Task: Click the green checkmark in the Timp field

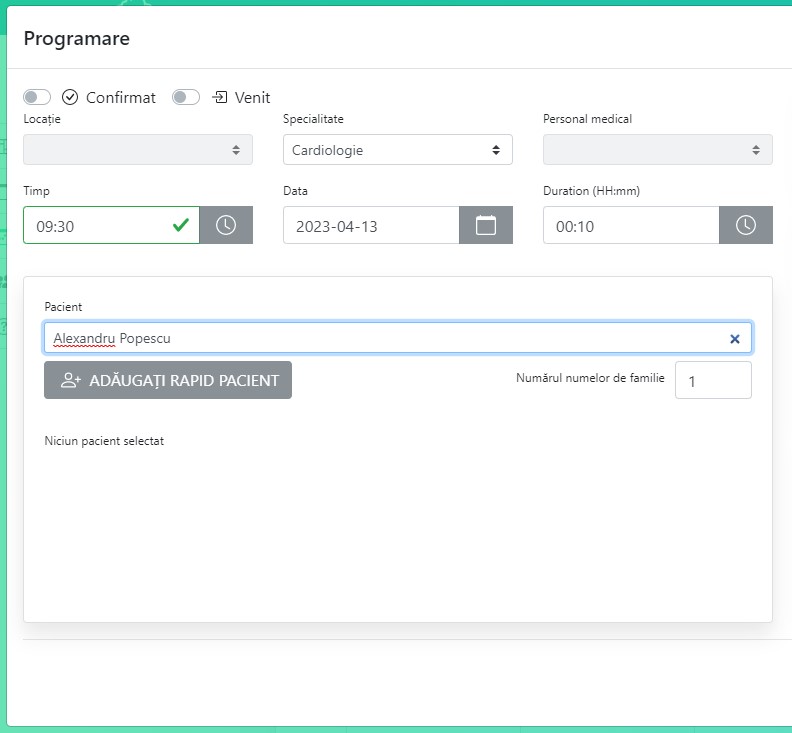Action: click(x=181, y=225)
